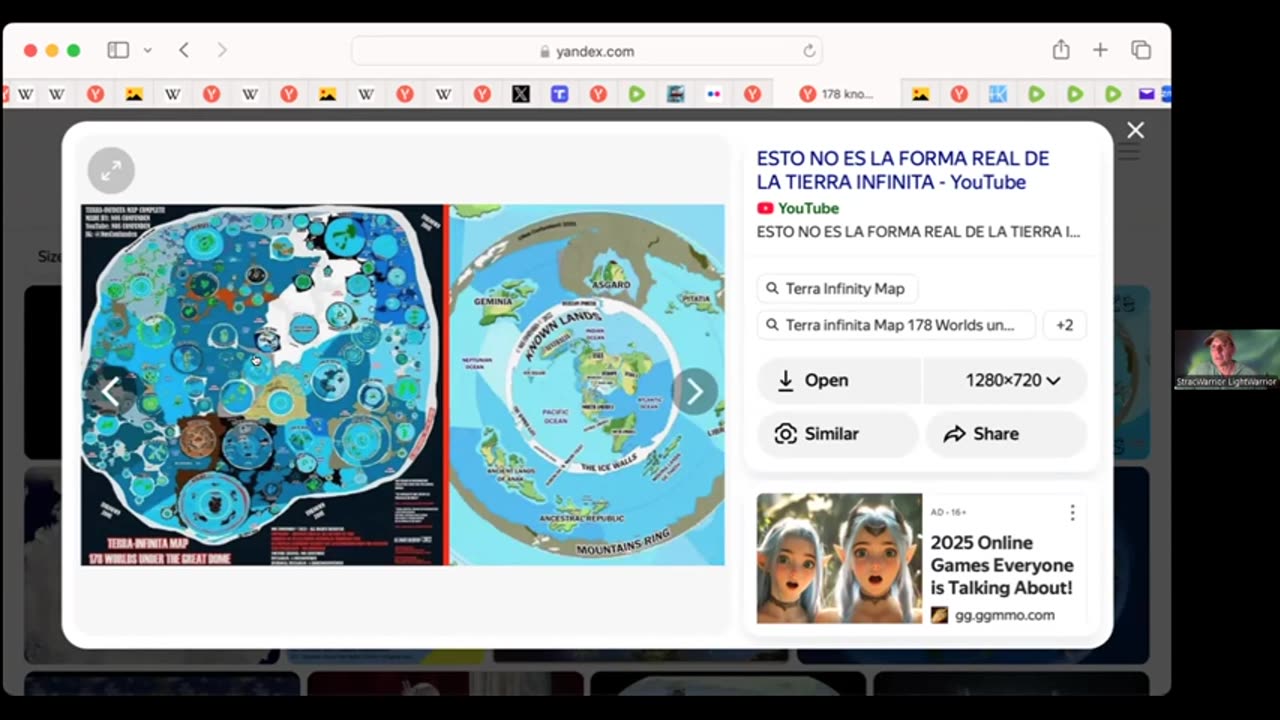Viewport: 1280px width, 720px height.
Task: Search 'Terra Infinity Map' suggestion
Action: (x=836, y=288)
